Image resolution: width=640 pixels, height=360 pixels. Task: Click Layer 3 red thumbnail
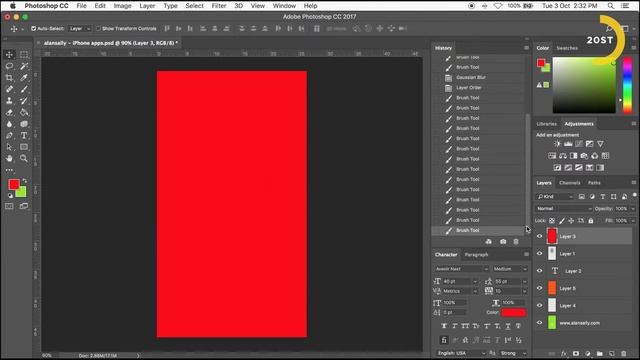(552, 236)
